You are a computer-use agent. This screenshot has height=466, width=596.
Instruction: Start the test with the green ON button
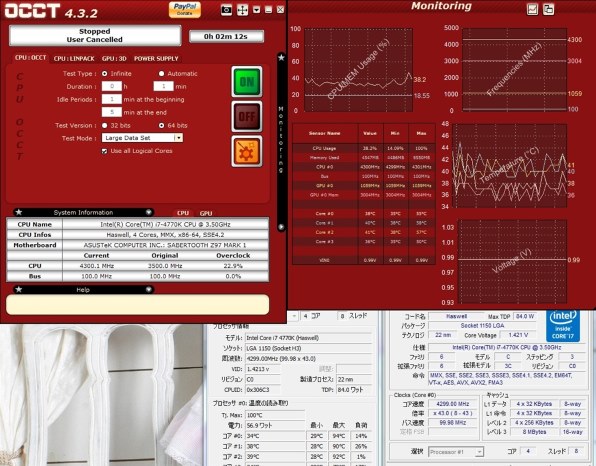(x=247, y=82)
